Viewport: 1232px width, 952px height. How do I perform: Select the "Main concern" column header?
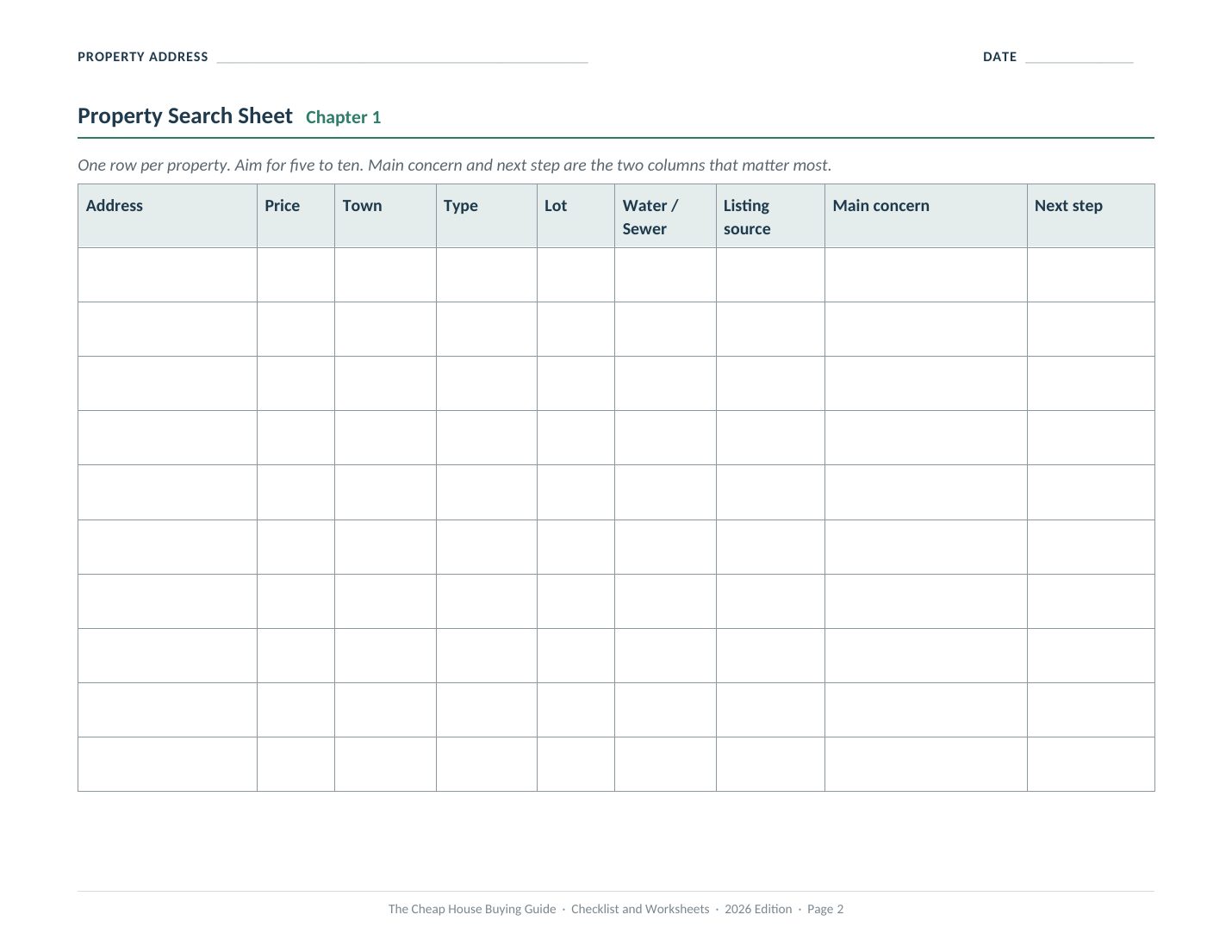pyautogui.click(x=926, y=216)
